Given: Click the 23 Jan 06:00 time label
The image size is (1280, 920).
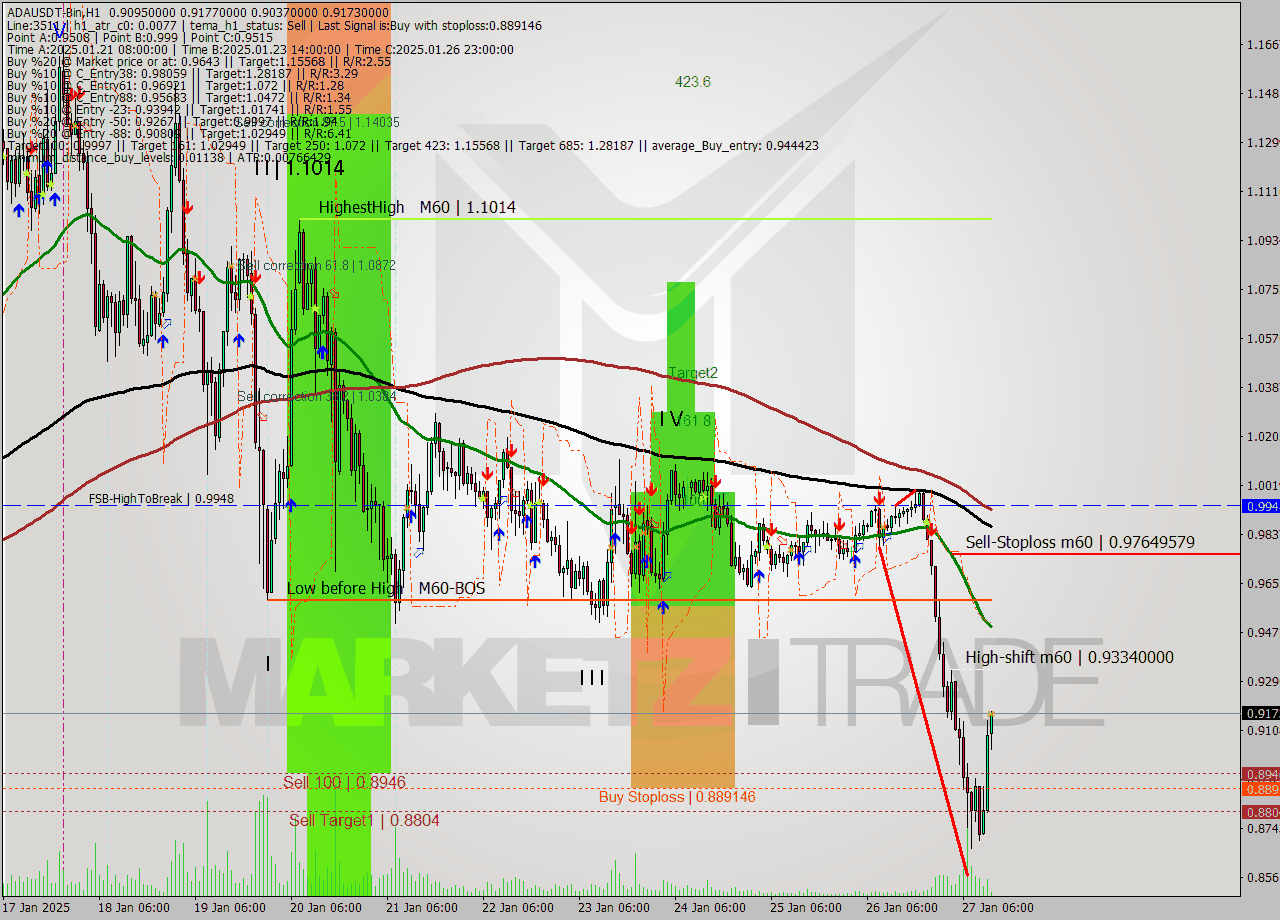Looking at the screenshot, I should (613, 908).
